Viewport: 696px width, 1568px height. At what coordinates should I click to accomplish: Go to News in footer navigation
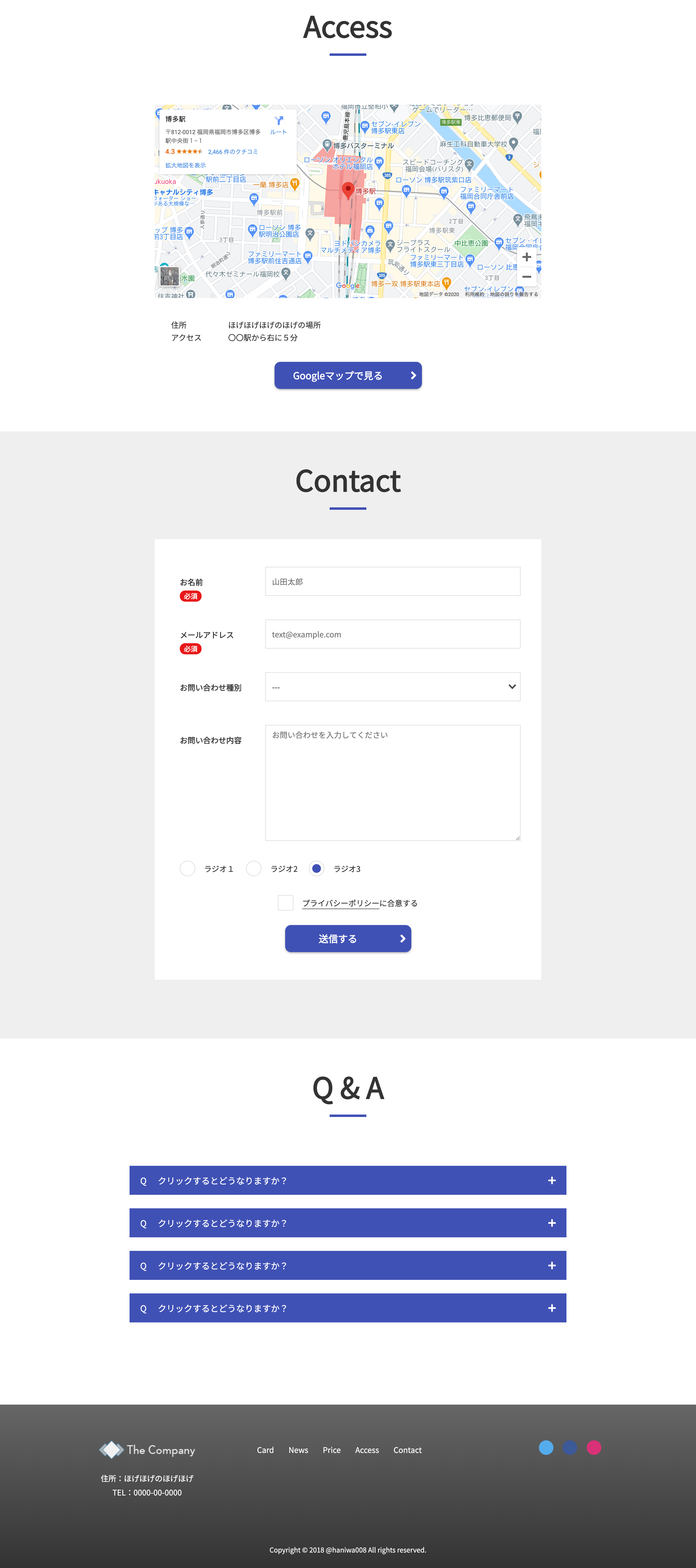(298, 1450)
